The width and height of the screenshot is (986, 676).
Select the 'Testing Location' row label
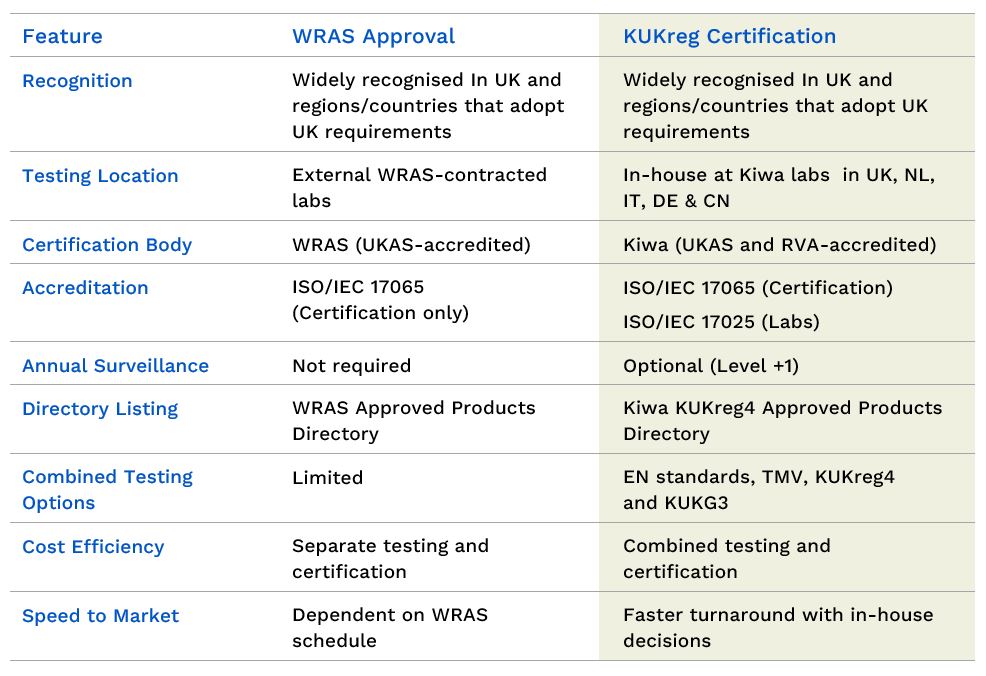[x=100, y=176]
